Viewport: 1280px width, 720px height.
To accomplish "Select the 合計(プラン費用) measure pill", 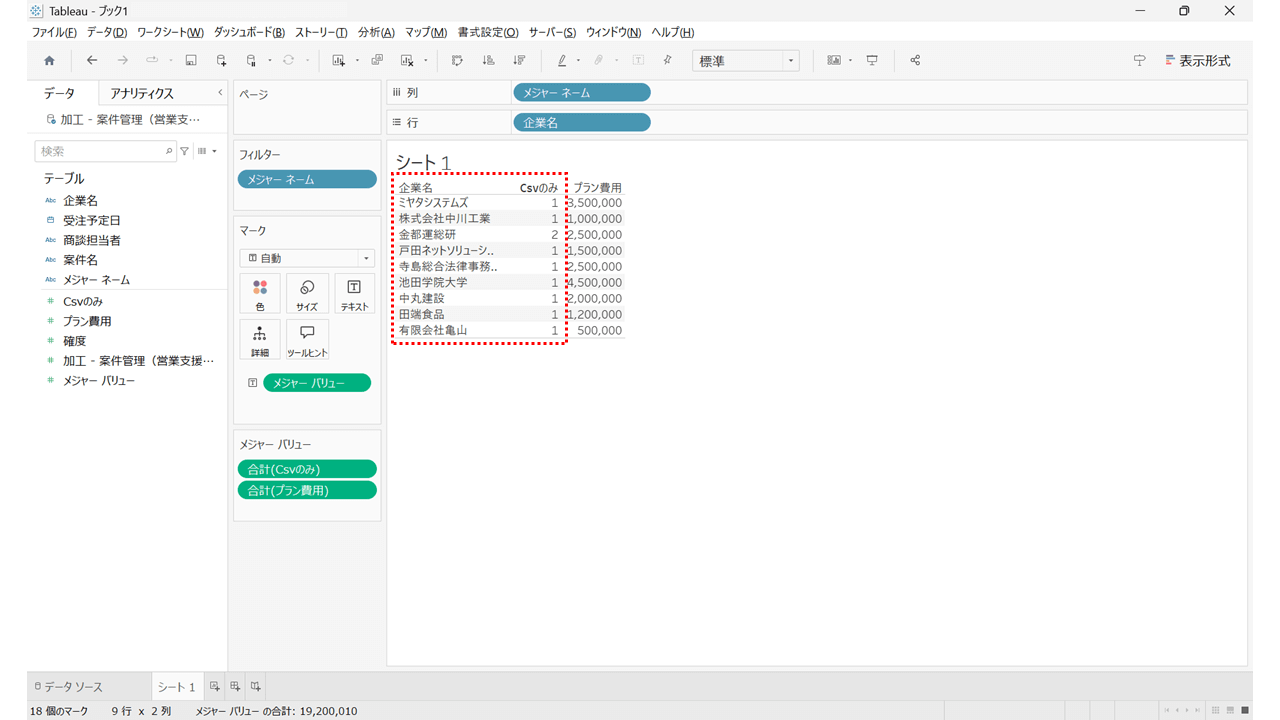I will [307, 490].
